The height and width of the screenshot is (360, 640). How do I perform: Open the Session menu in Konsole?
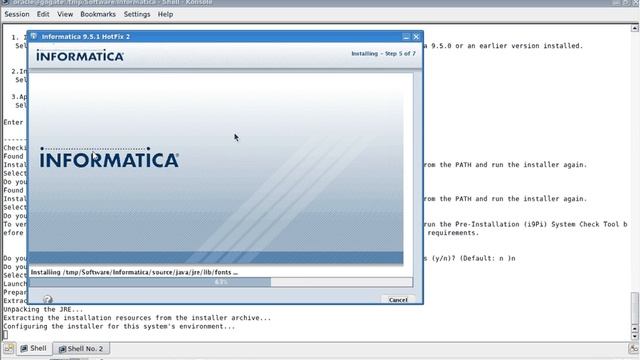click(x=17, y=14)
